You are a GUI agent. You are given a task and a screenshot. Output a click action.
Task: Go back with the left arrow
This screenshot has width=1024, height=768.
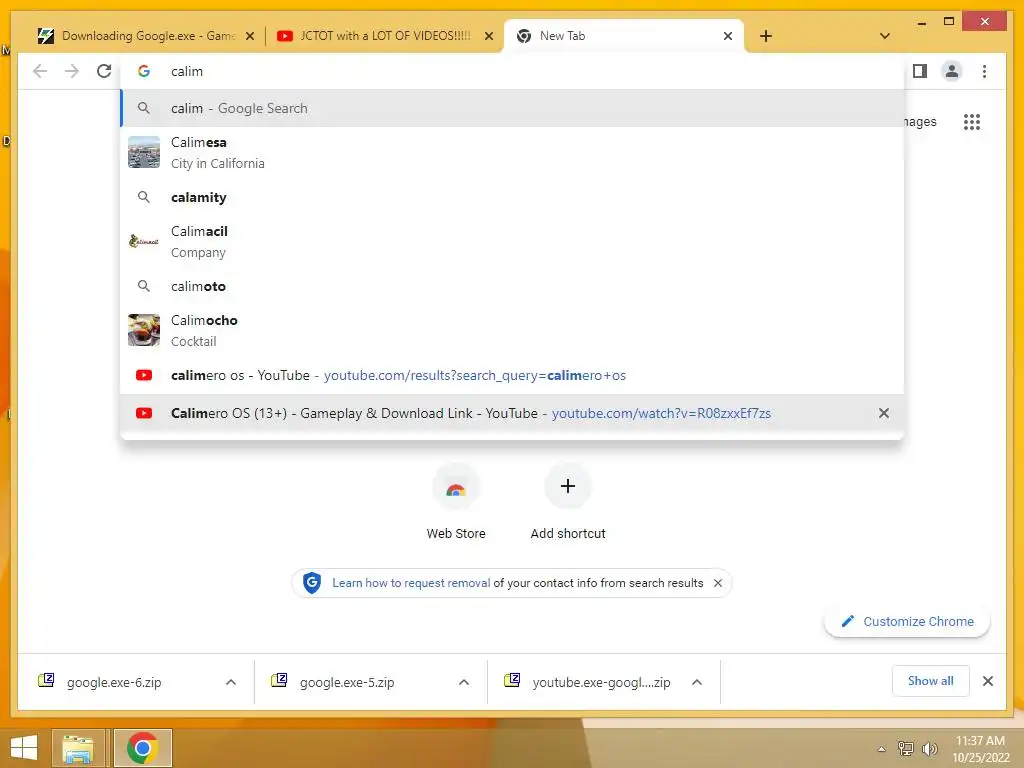(40, 71)
